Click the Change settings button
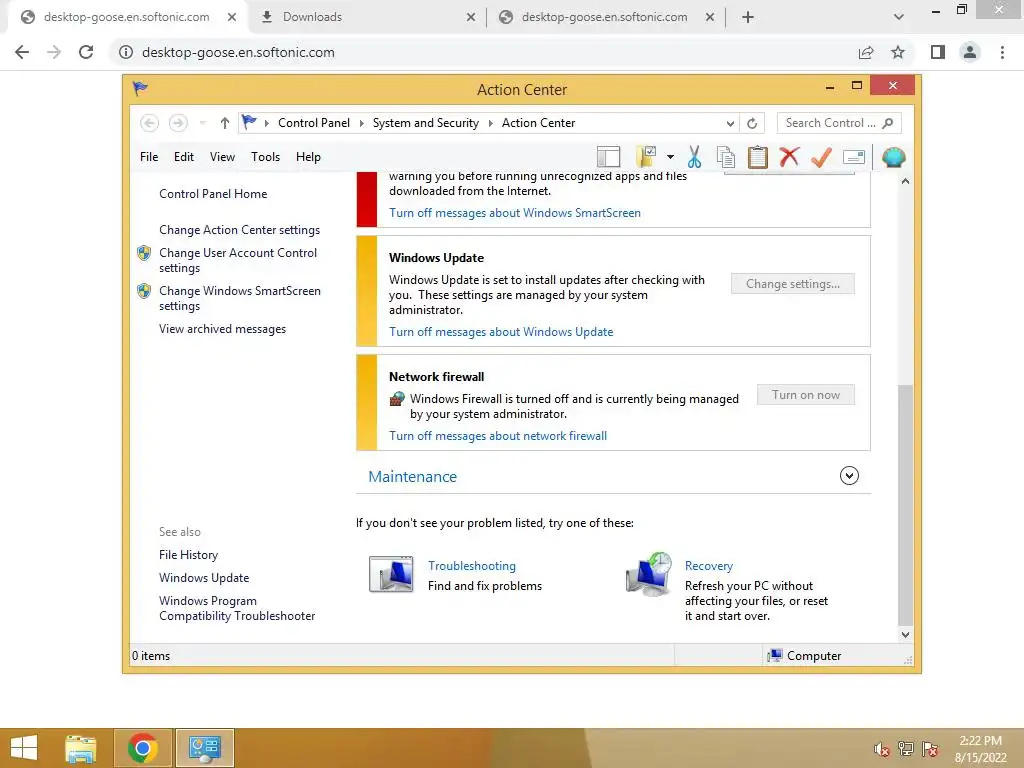This screenshot has width=1024, height=768. pyautogui.click(x=793, y=284)
